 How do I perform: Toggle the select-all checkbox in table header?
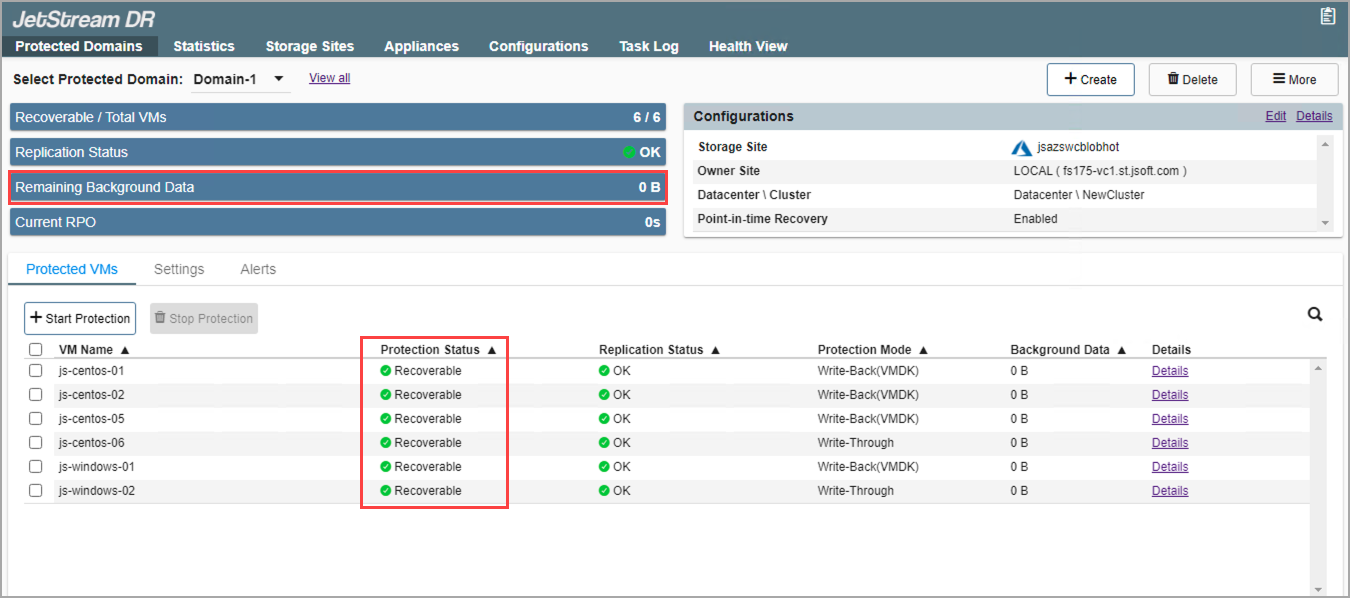click(36, 350)
